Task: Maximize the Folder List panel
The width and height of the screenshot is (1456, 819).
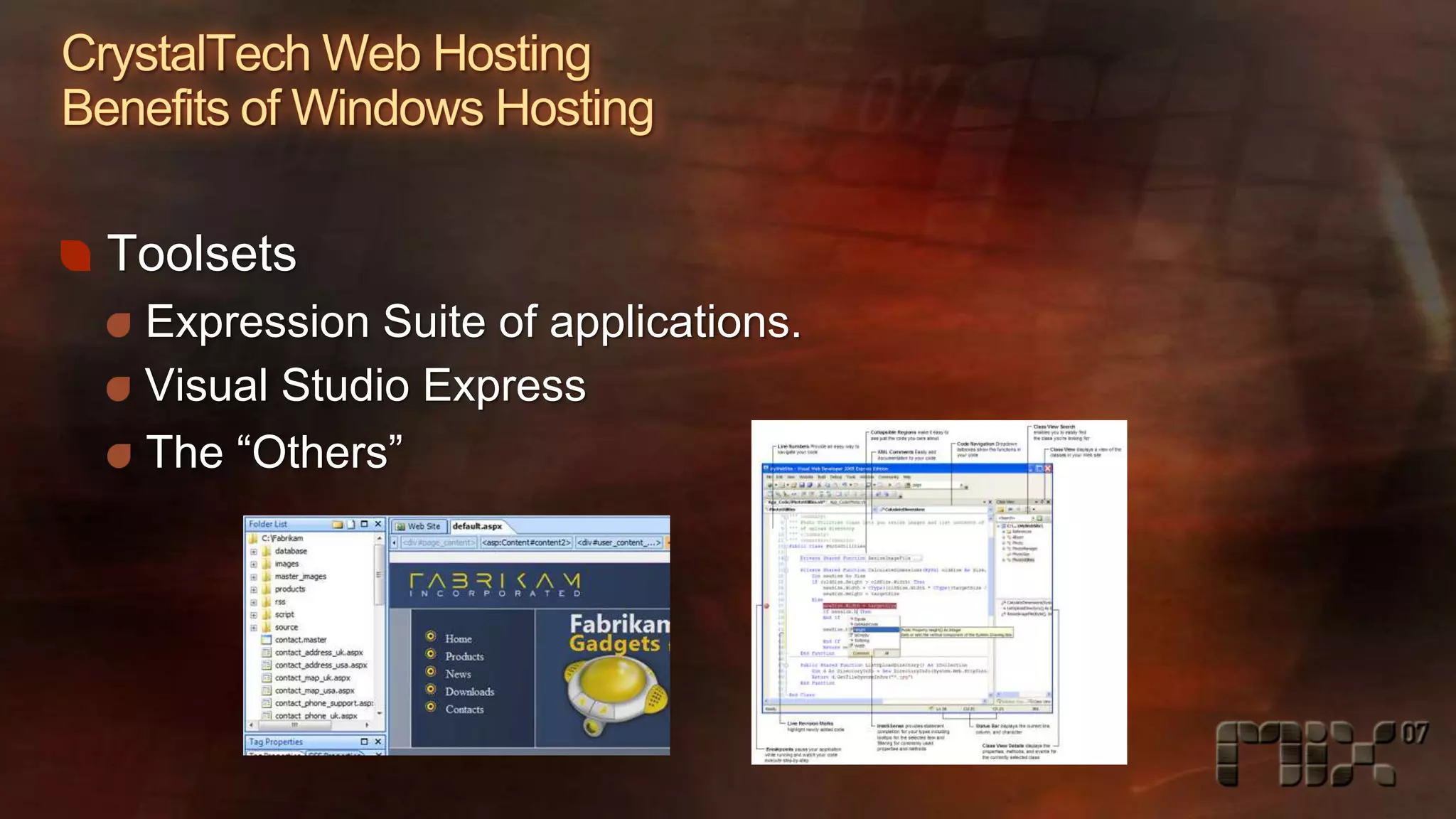Action: tap(365, 524)
